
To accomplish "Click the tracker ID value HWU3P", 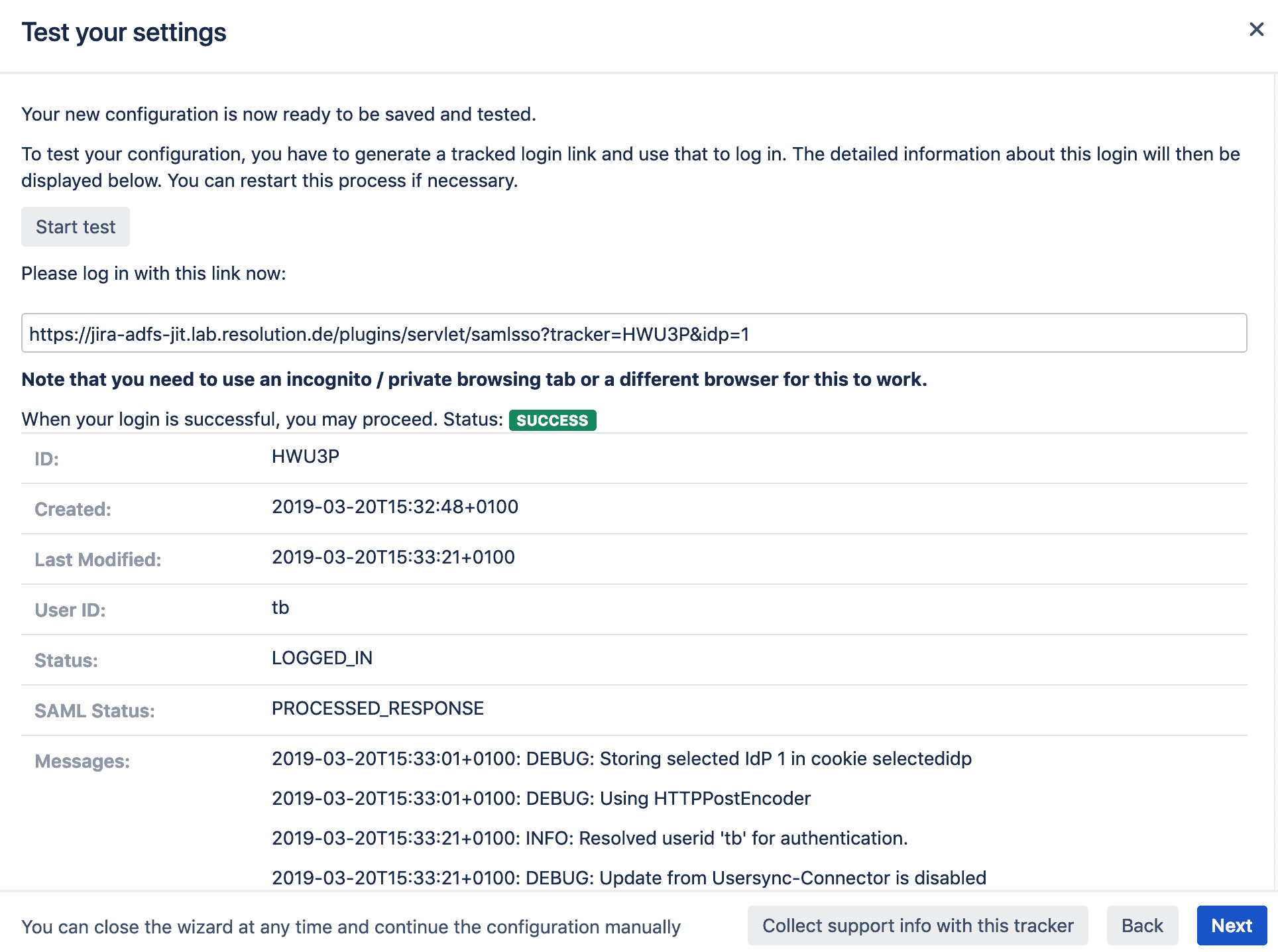I will (305, 456).
